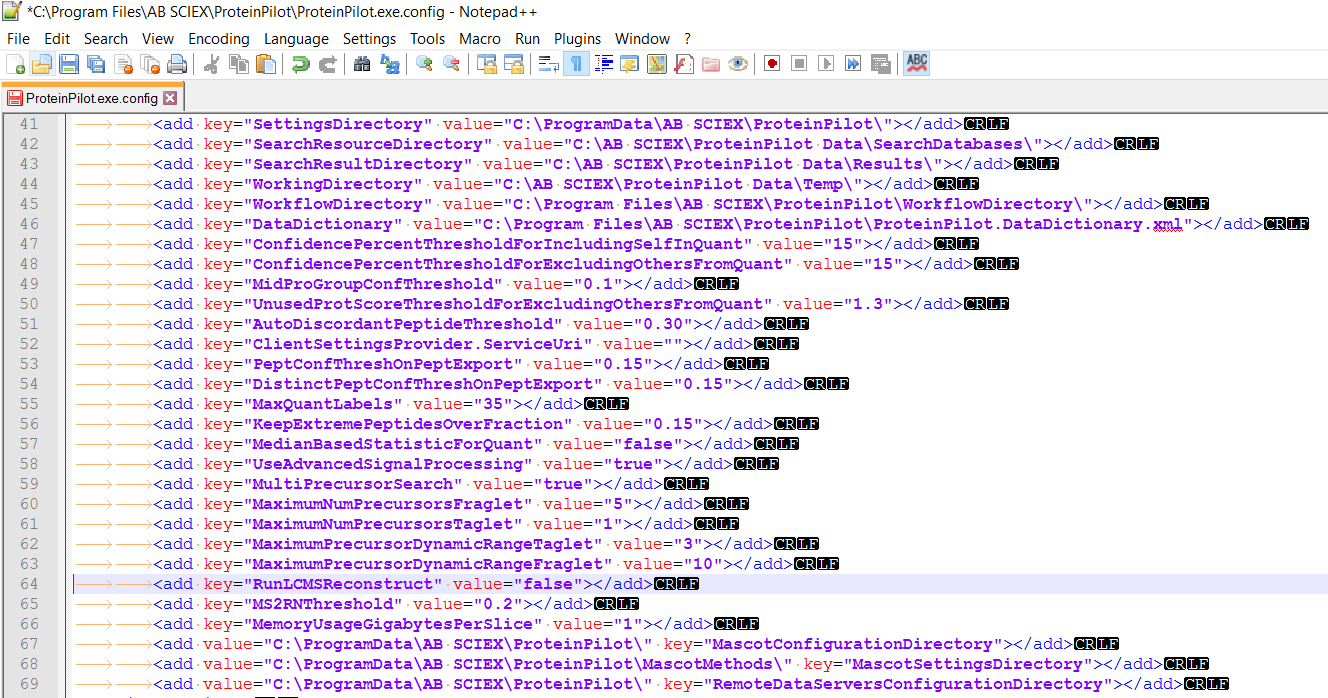1328x698 pixels.
Task: Click line number 41 in the margin
Action: point(29,124)
